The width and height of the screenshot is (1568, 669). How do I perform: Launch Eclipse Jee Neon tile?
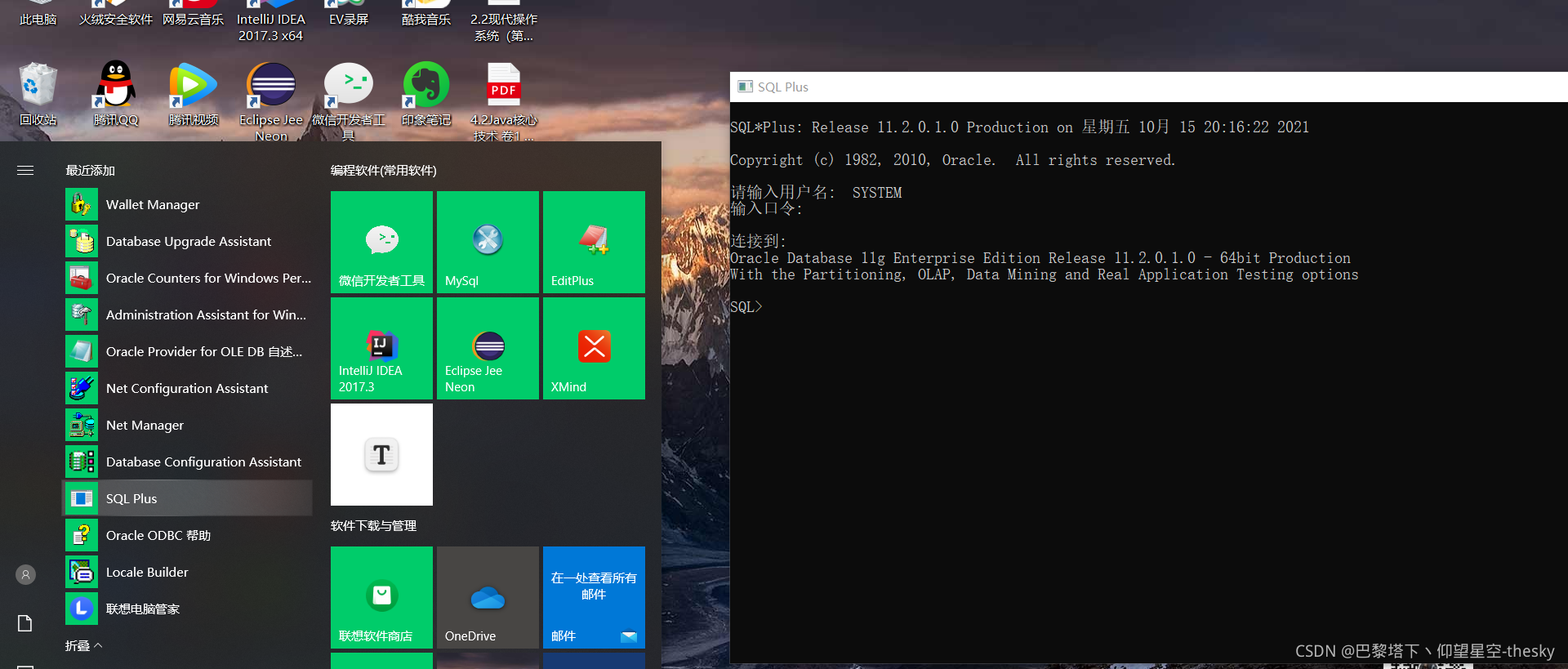click(488, 348)
